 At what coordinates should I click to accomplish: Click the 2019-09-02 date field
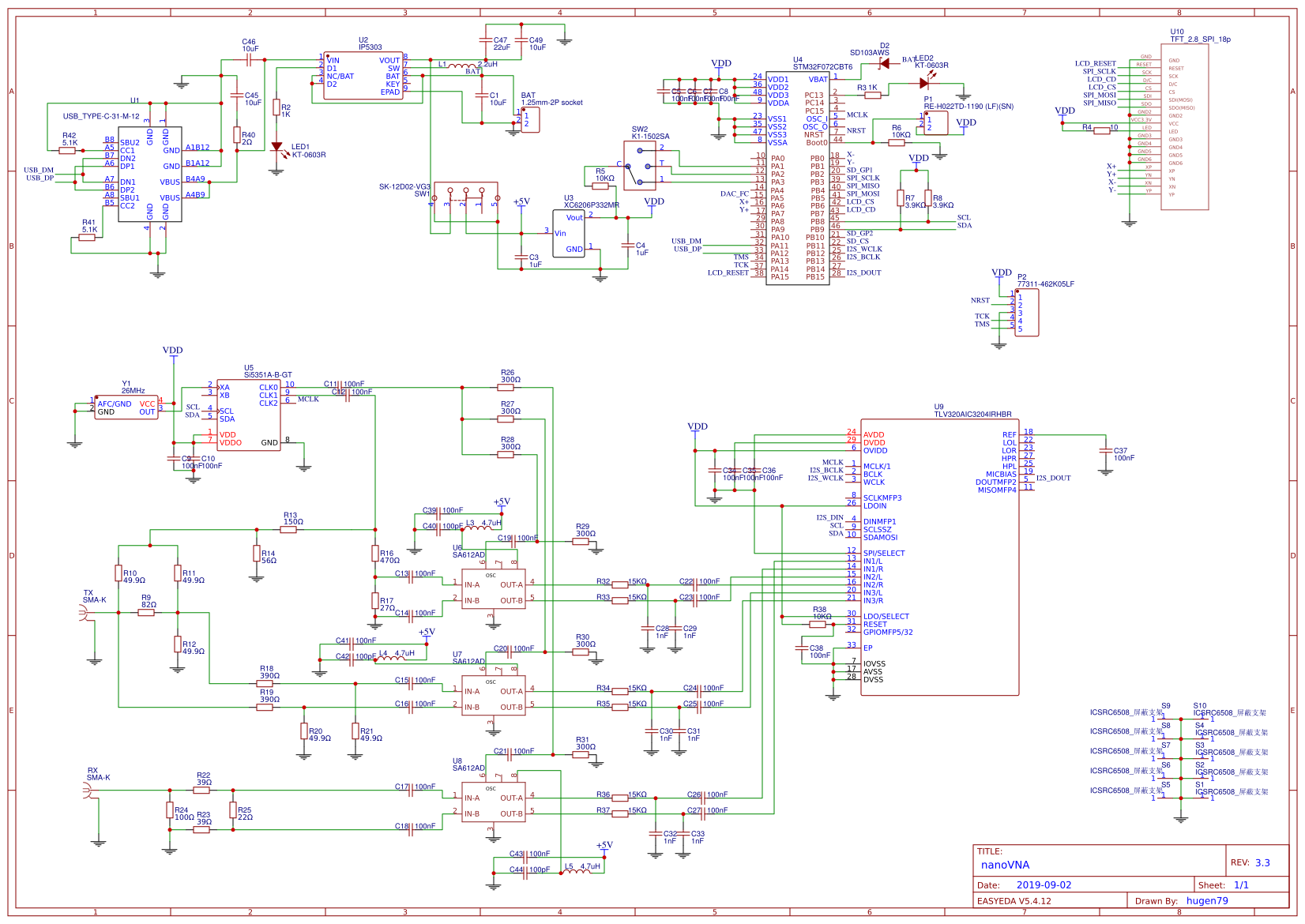tap(1044, 885)
